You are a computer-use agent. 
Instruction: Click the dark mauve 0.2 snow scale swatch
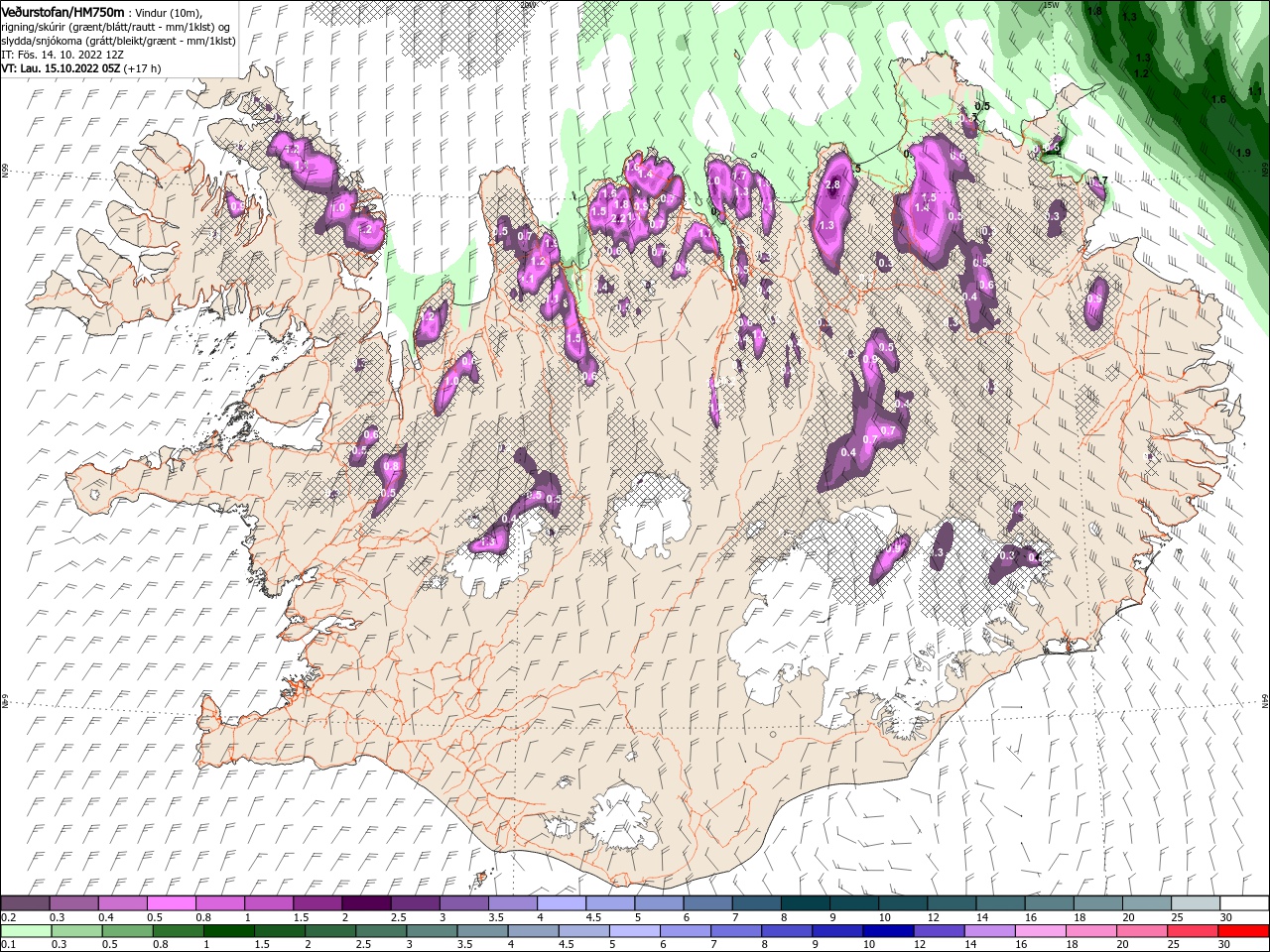pyautogui.click(x=25, y=903)
